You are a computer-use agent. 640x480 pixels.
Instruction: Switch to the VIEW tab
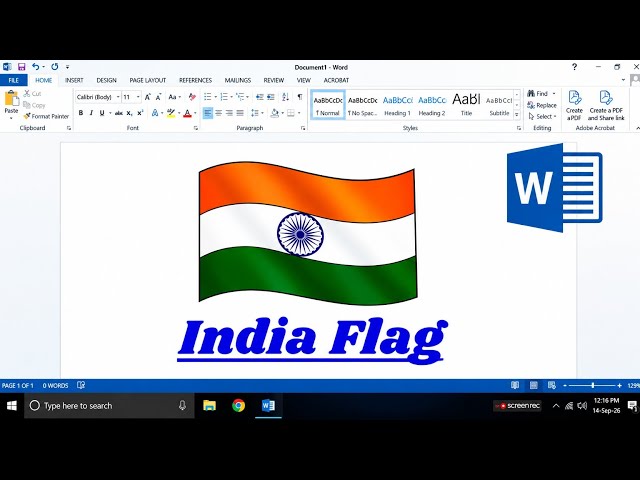point(304,80)
